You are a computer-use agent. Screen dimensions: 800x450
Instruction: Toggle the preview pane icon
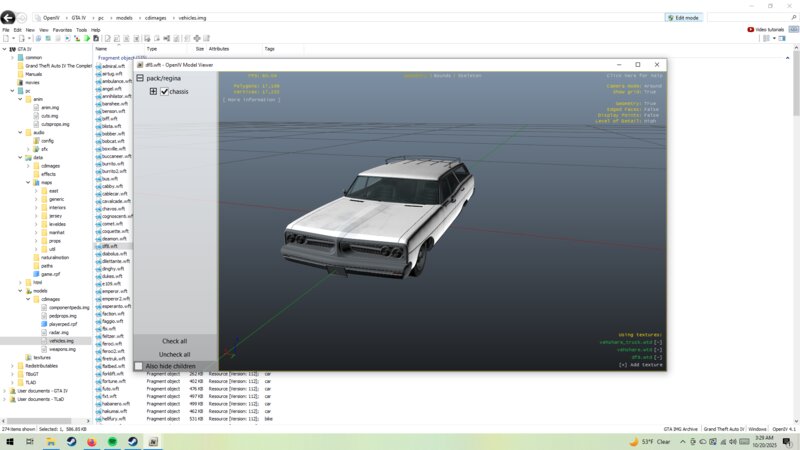(781, 38)
